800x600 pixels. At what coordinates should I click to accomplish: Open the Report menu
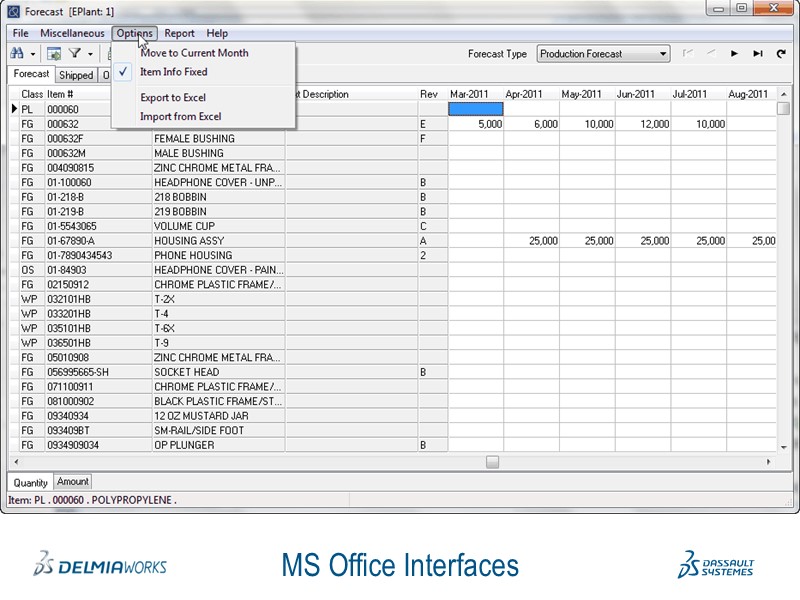click(180, 33)
